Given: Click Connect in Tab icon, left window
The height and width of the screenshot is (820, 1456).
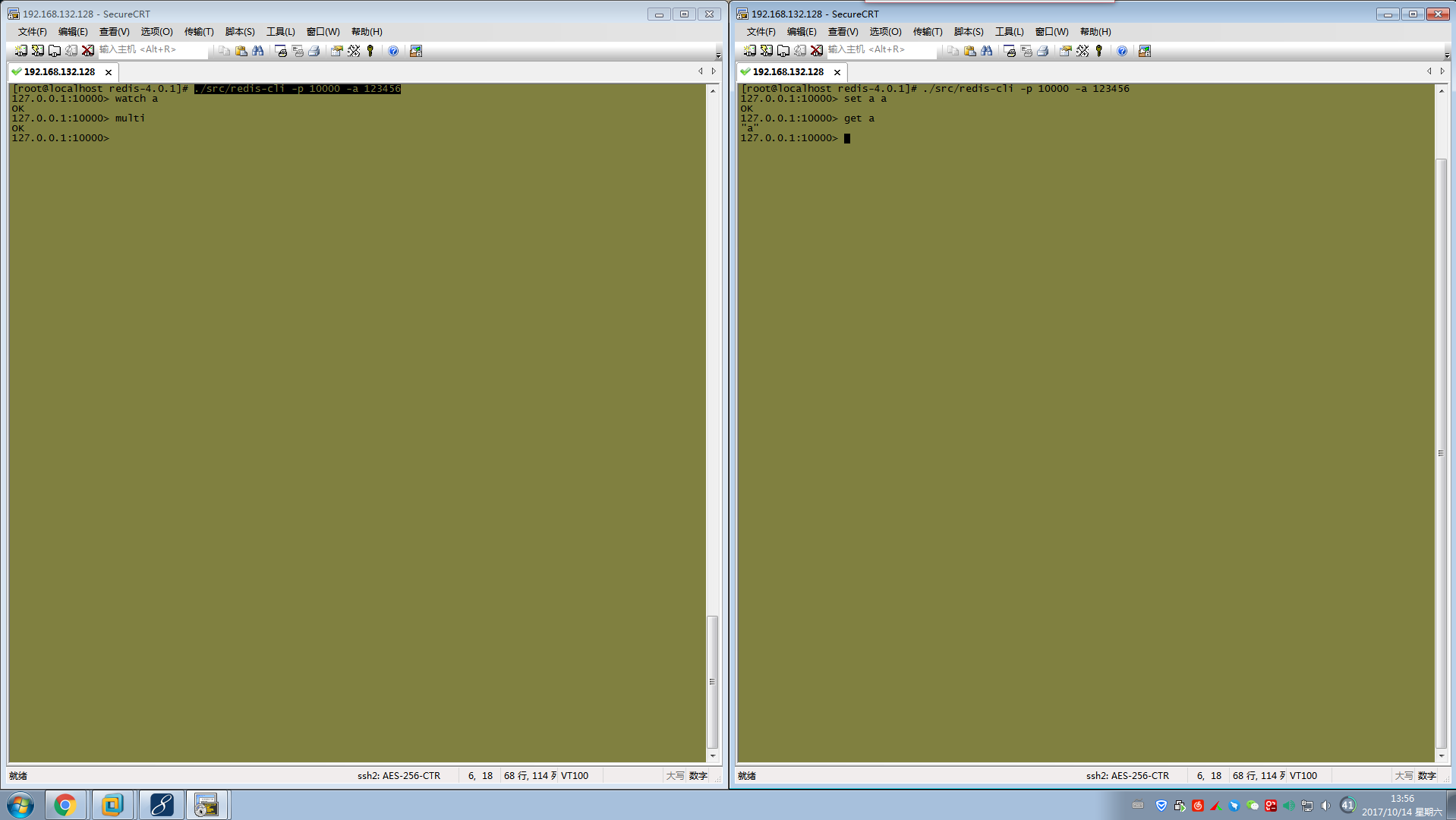Looking at the screenshot, I should point(55,51).
